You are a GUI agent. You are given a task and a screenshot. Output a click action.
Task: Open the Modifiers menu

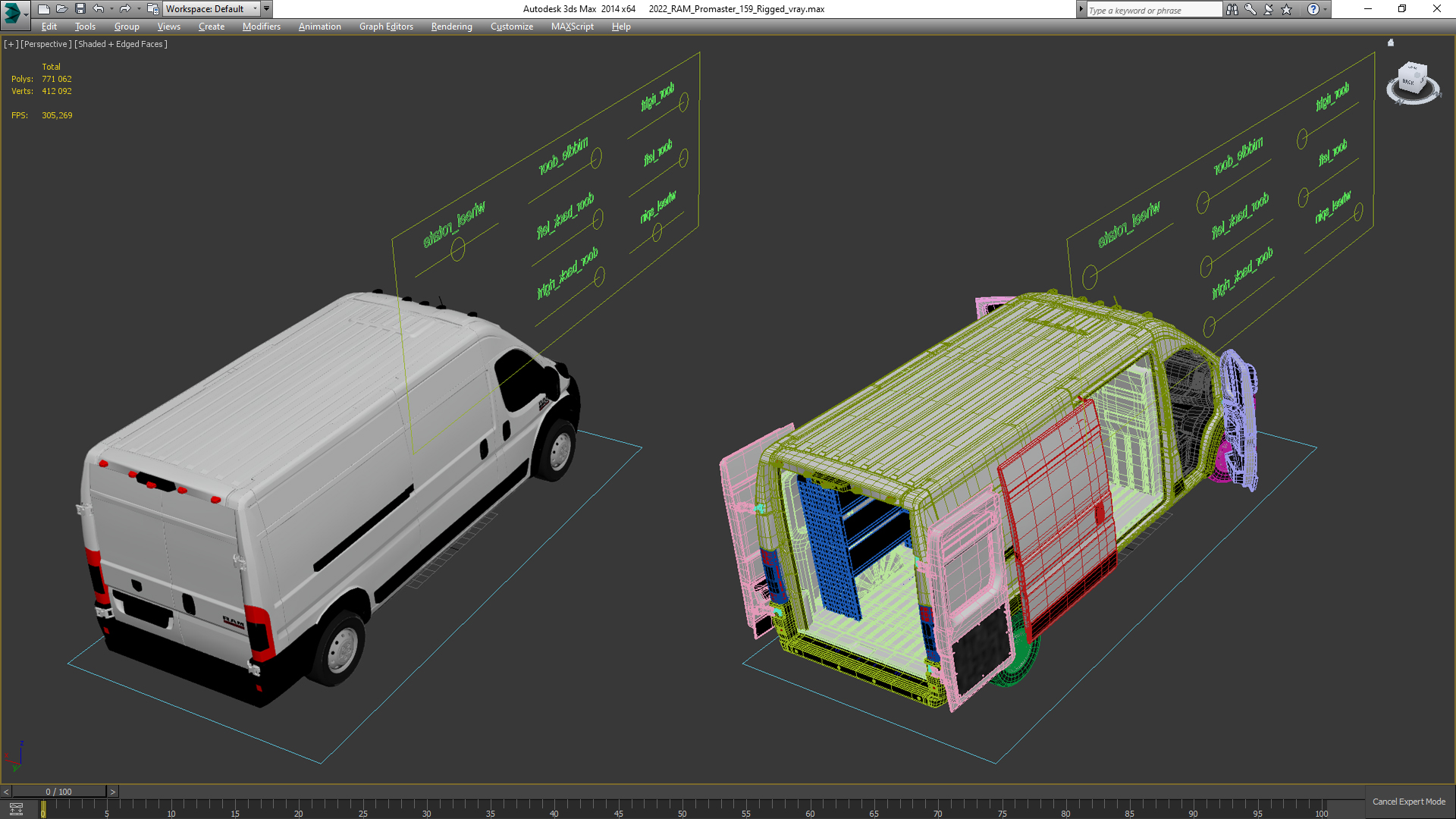261,27
